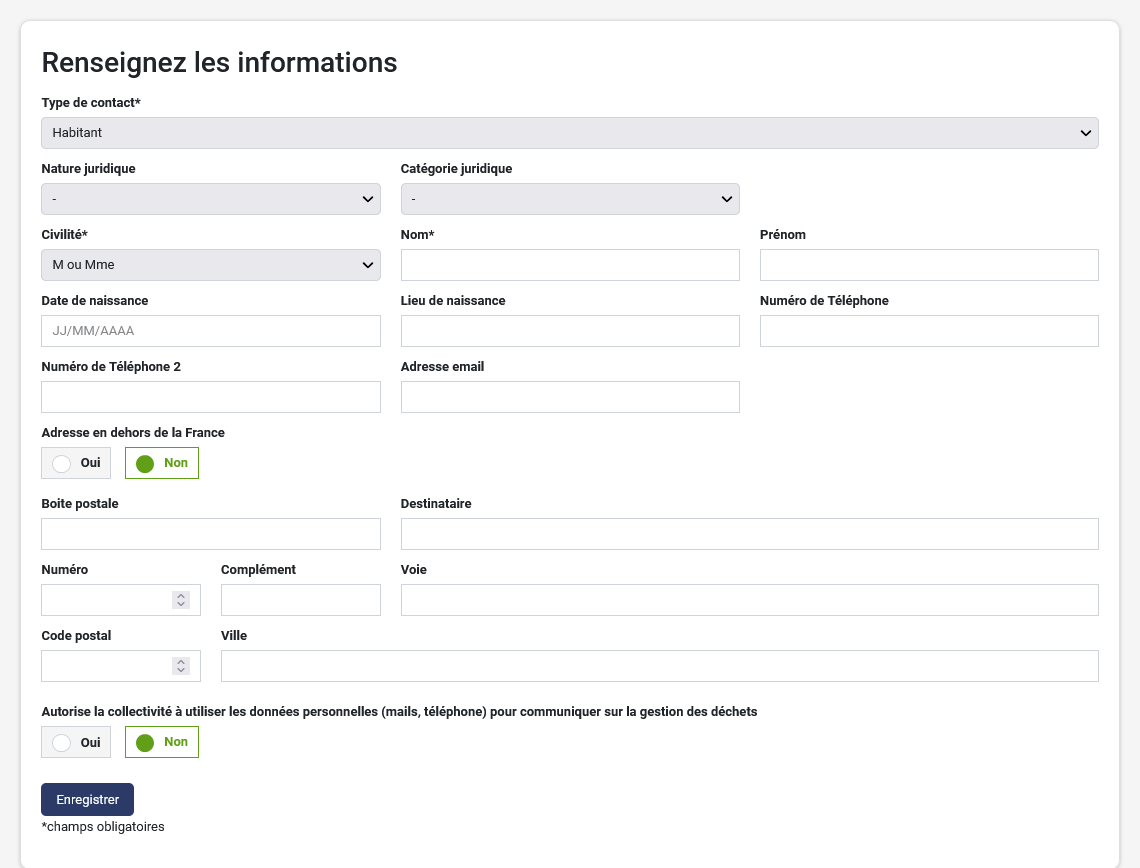The width and height of the screenshot is (1140, 868).
Task: Click the Numéro field stepper arrows
Action: click(x=180, y=600)
